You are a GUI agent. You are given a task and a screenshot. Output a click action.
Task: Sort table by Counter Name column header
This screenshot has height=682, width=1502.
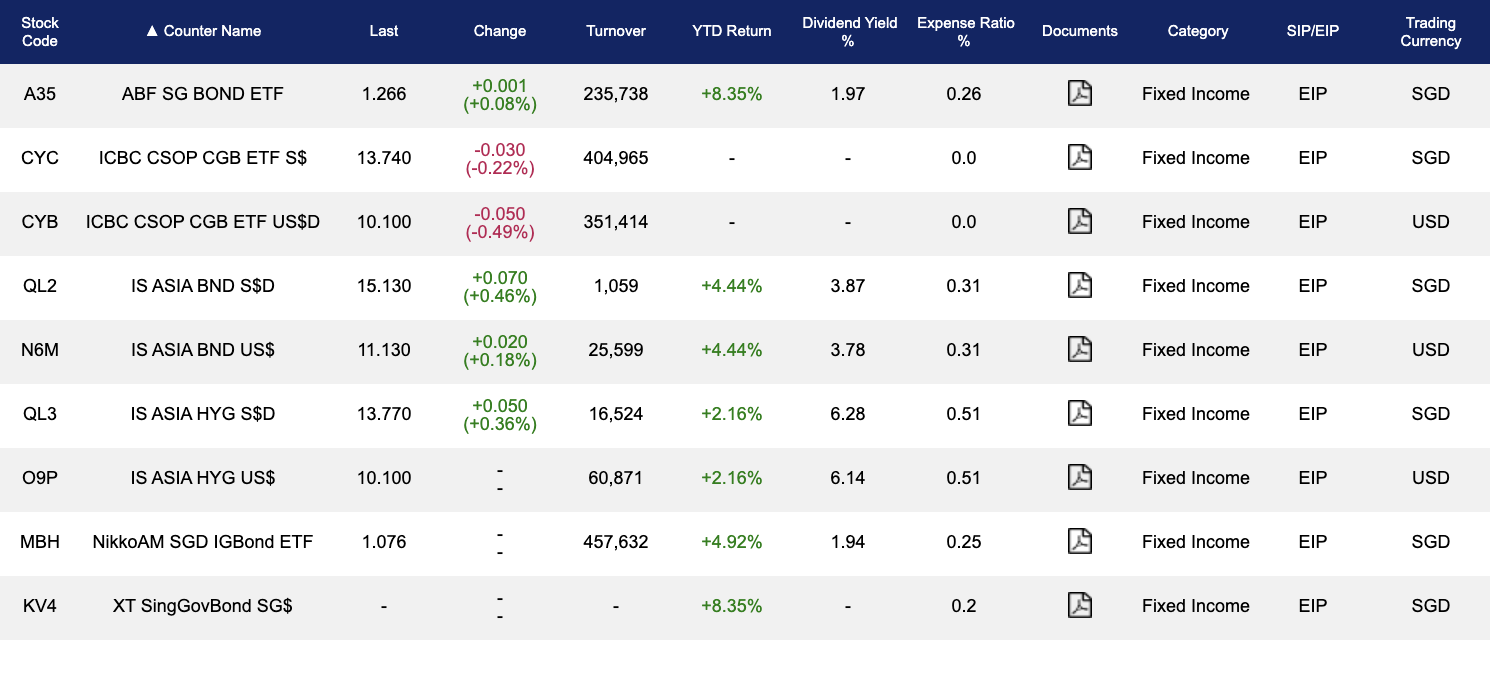[203, 31]
